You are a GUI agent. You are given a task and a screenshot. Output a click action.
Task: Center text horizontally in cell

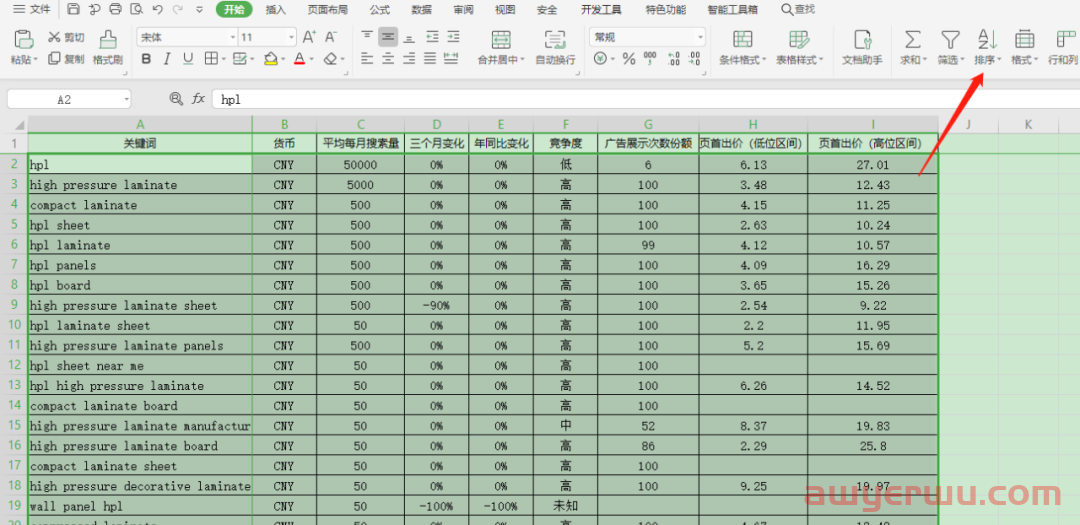[388, 59]
